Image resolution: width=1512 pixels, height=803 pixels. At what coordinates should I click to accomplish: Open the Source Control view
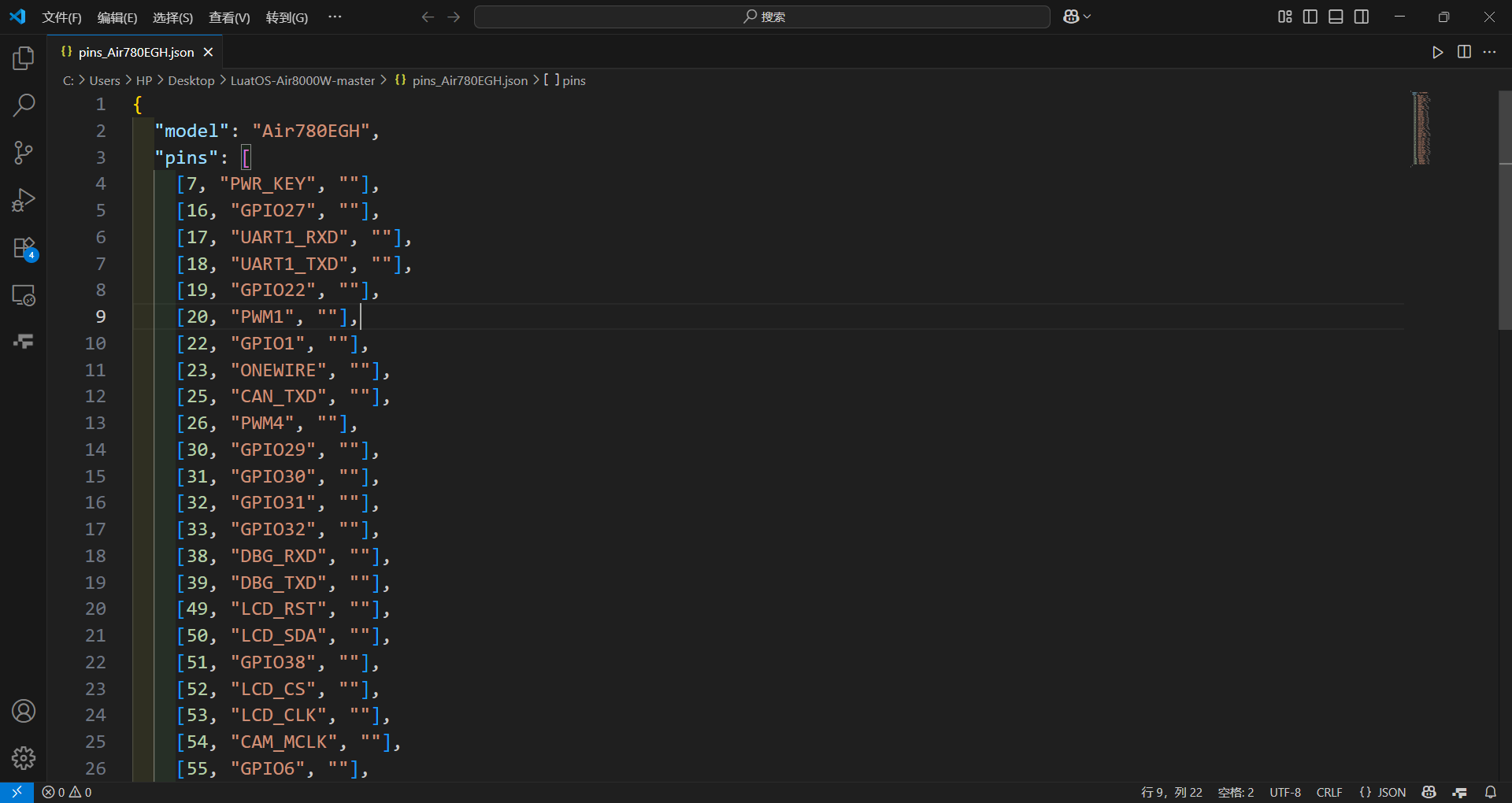(24, 153)
